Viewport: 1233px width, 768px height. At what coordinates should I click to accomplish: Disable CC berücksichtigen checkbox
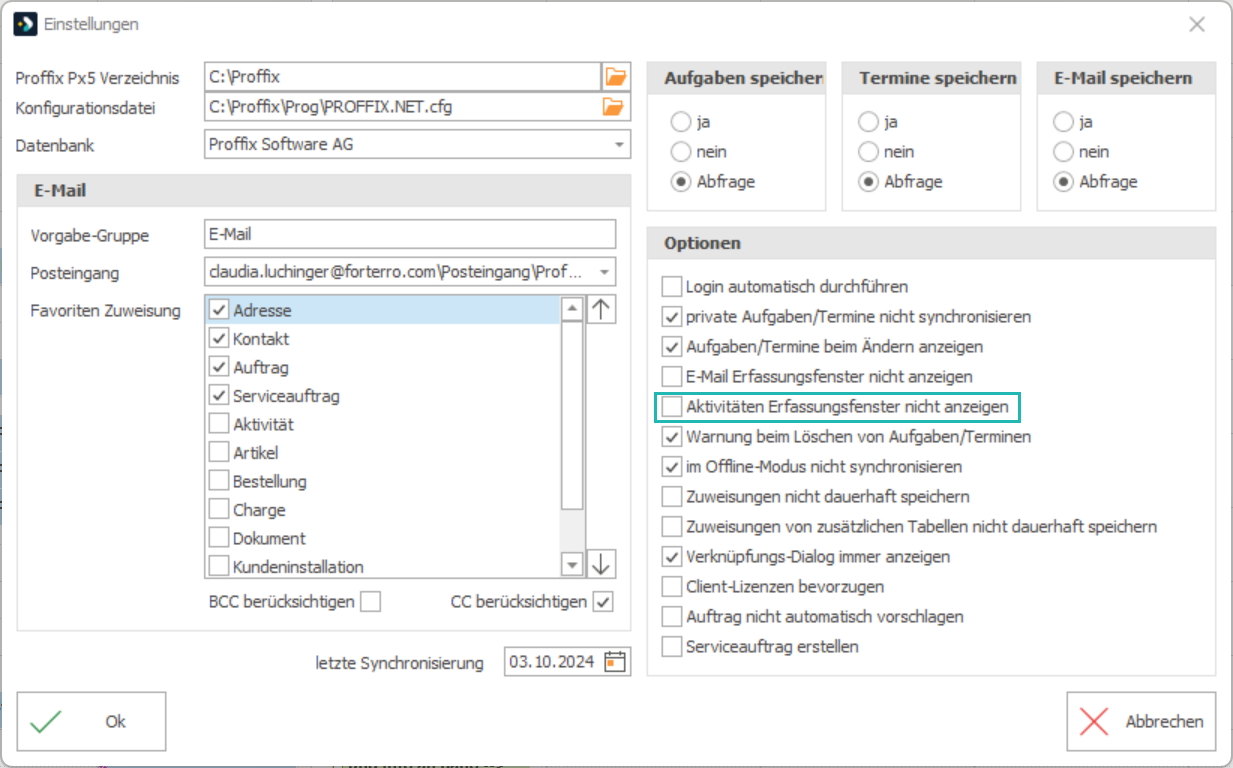603,602
